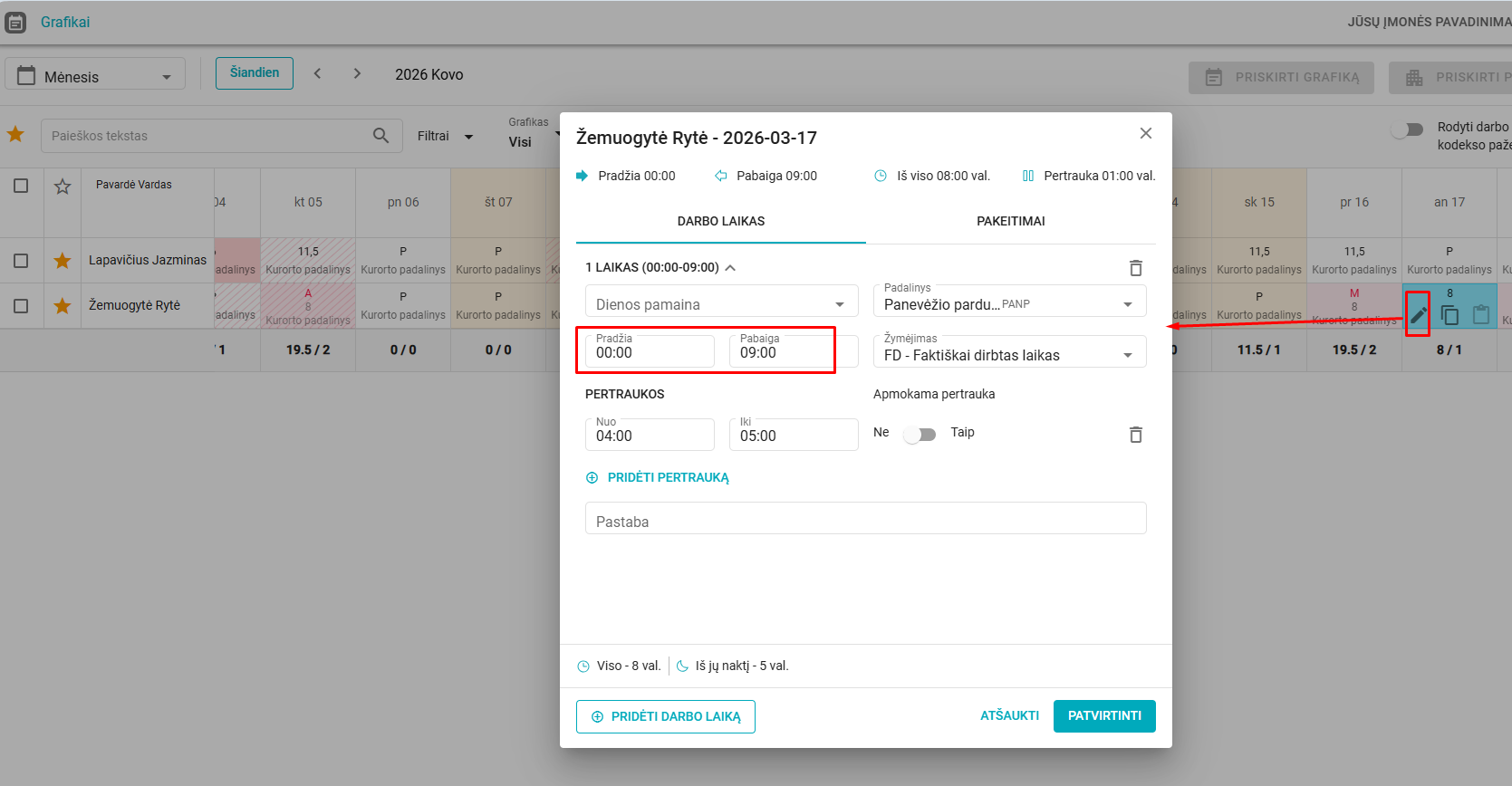
Task: Click the PATVIRTINTI button
Action: (1103, 716)
